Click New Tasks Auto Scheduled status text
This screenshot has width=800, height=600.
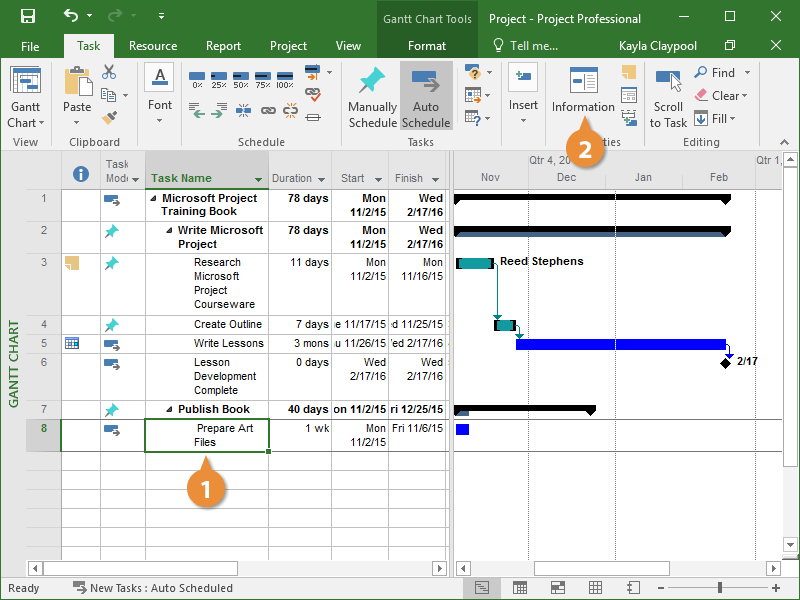(x=160, y=588)
